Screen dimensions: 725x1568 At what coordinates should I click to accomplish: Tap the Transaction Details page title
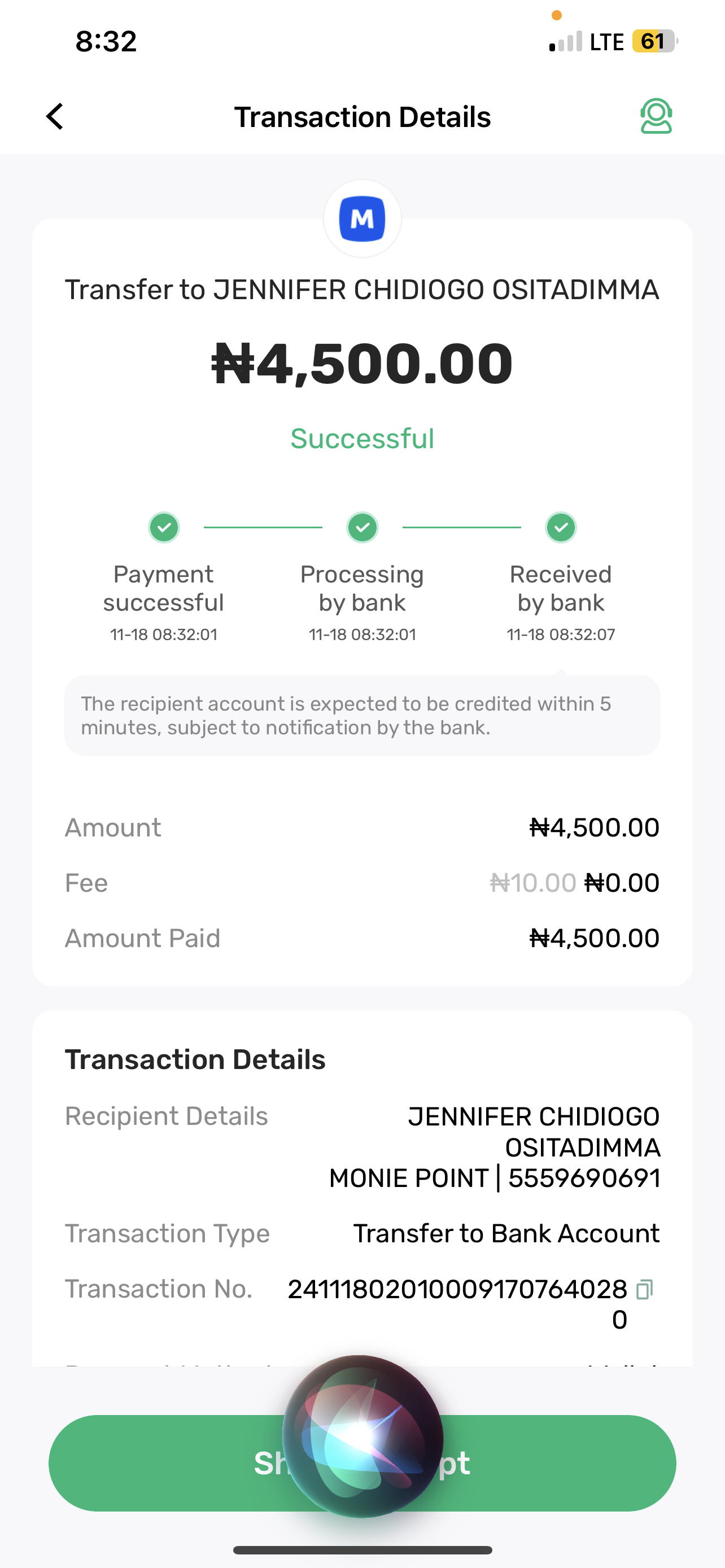tap(362, 117)
